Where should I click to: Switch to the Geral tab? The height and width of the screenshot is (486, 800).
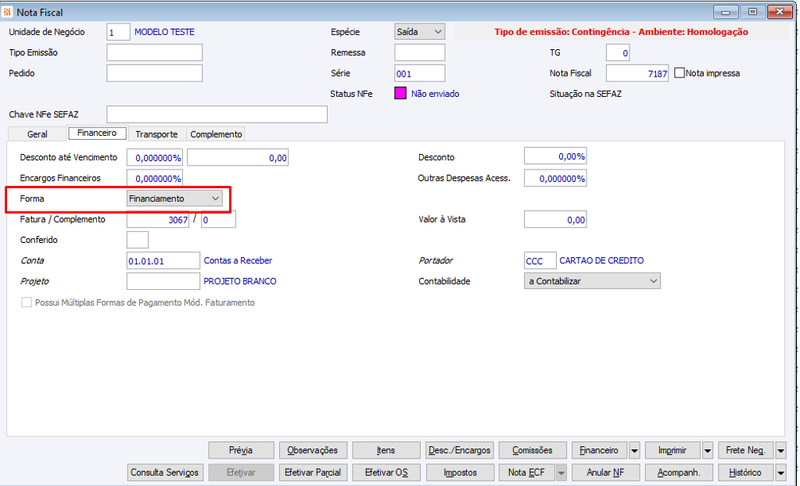[37, 134]
